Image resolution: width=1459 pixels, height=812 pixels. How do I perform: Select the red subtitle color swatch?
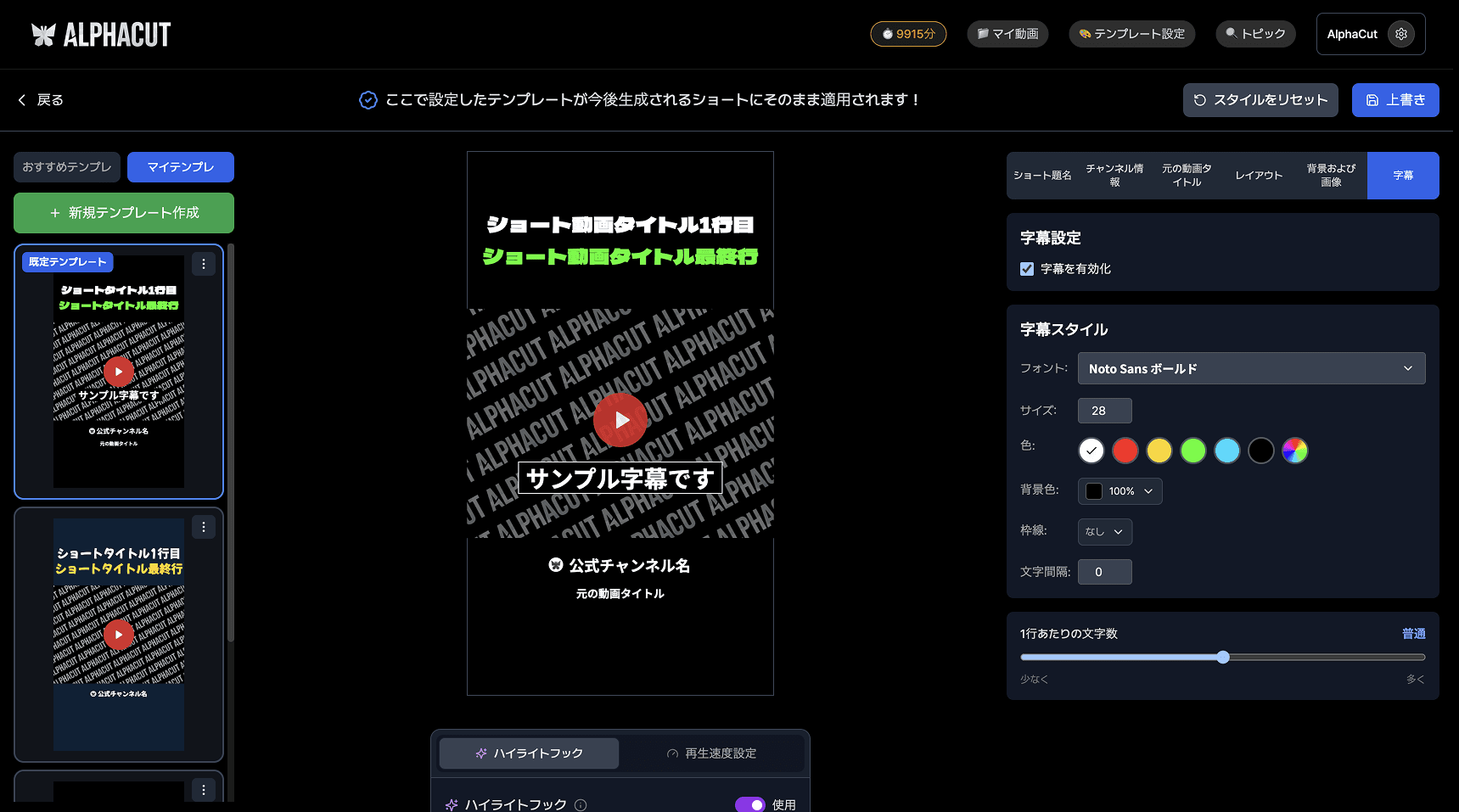(1125, 451)
